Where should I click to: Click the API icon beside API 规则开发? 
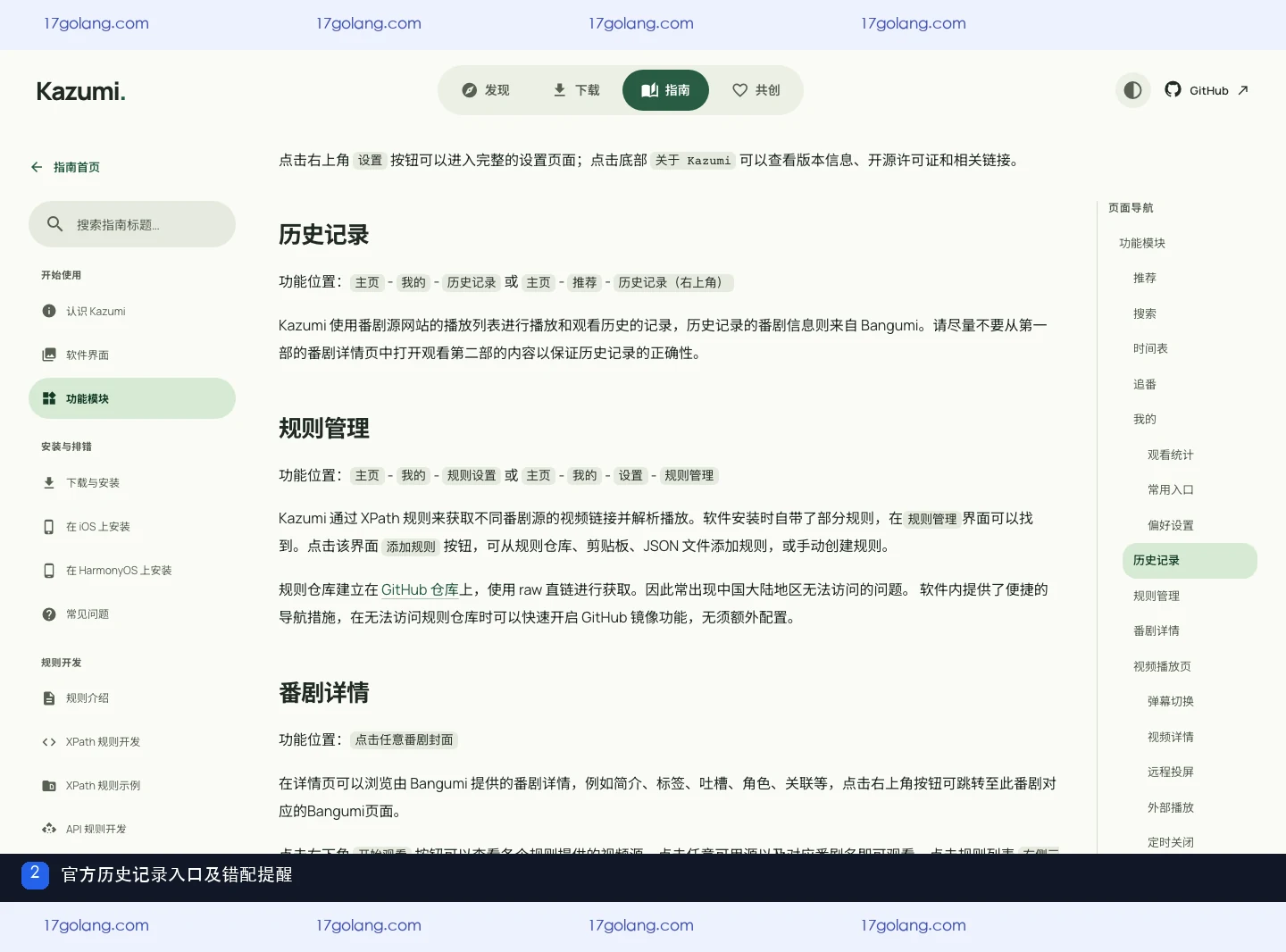click(x=49, y=829)
